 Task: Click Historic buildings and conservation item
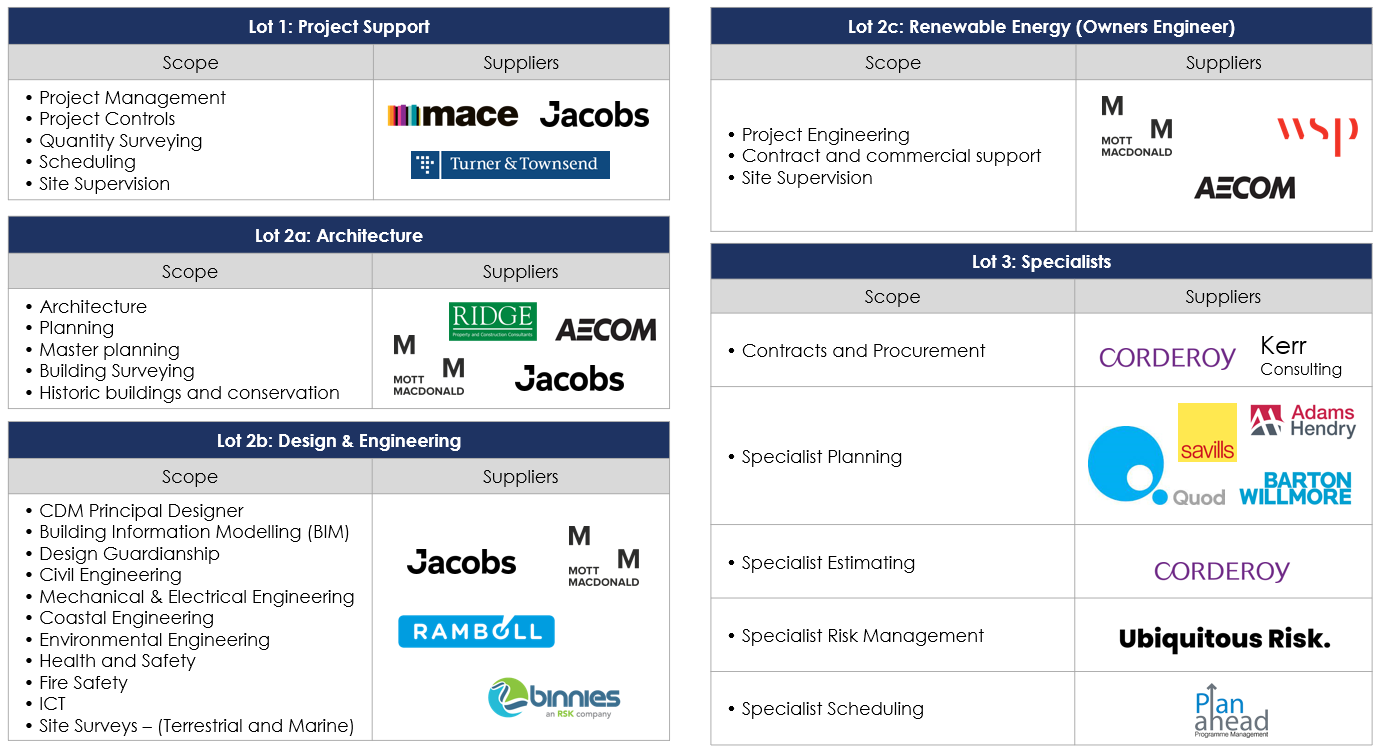click(x=189, y=393)
